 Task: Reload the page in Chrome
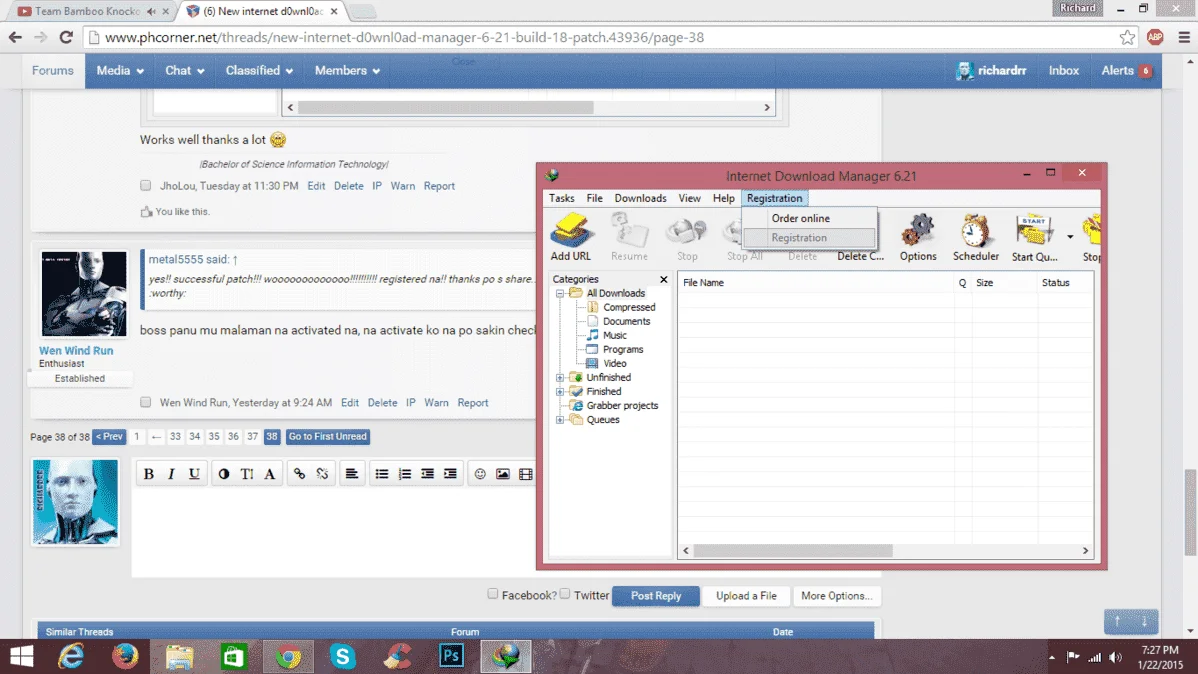coord(66,37)
